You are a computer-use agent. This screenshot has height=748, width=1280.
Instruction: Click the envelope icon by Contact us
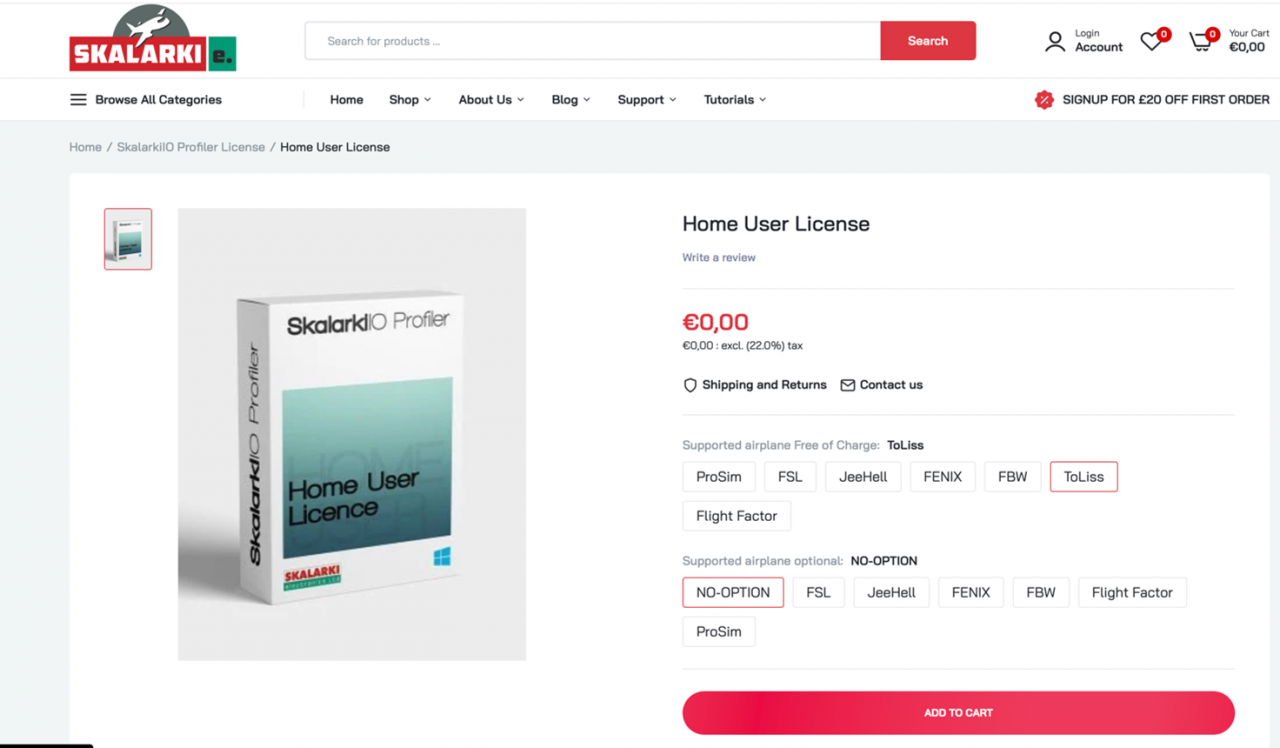point(848,385)
